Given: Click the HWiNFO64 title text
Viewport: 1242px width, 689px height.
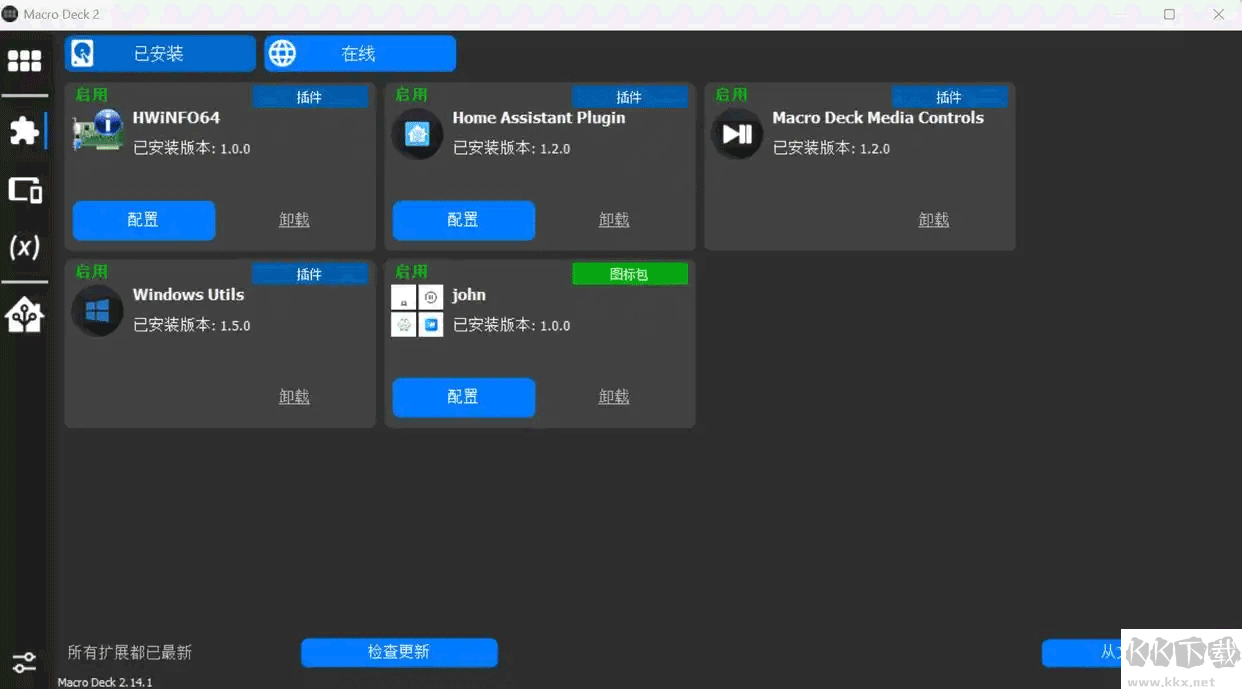Looking at the screenshot, I should click(x=177, y=118).
